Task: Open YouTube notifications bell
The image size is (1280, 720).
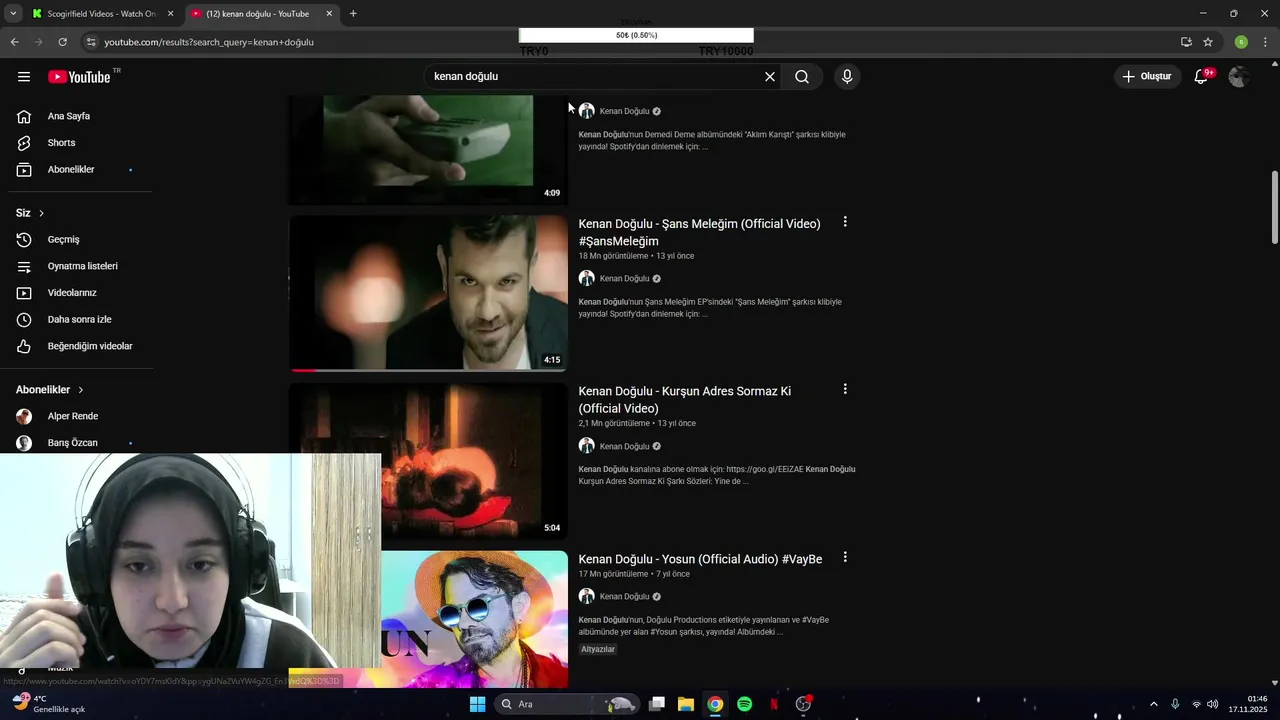Action: 1202,77
